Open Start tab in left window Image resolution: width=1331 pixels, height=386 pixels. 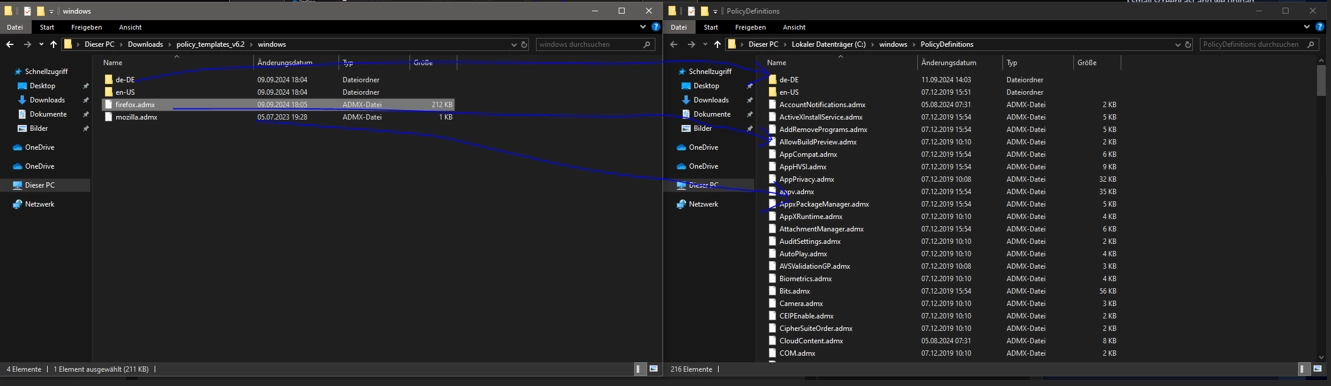pos(47,27)
